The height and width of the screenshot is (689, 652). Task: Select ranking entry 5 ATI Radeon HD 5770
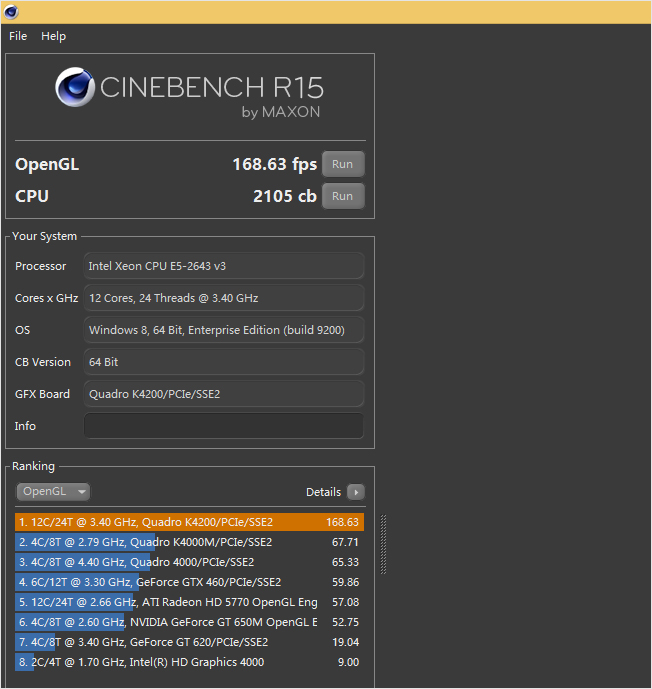[x=189, y=602]
